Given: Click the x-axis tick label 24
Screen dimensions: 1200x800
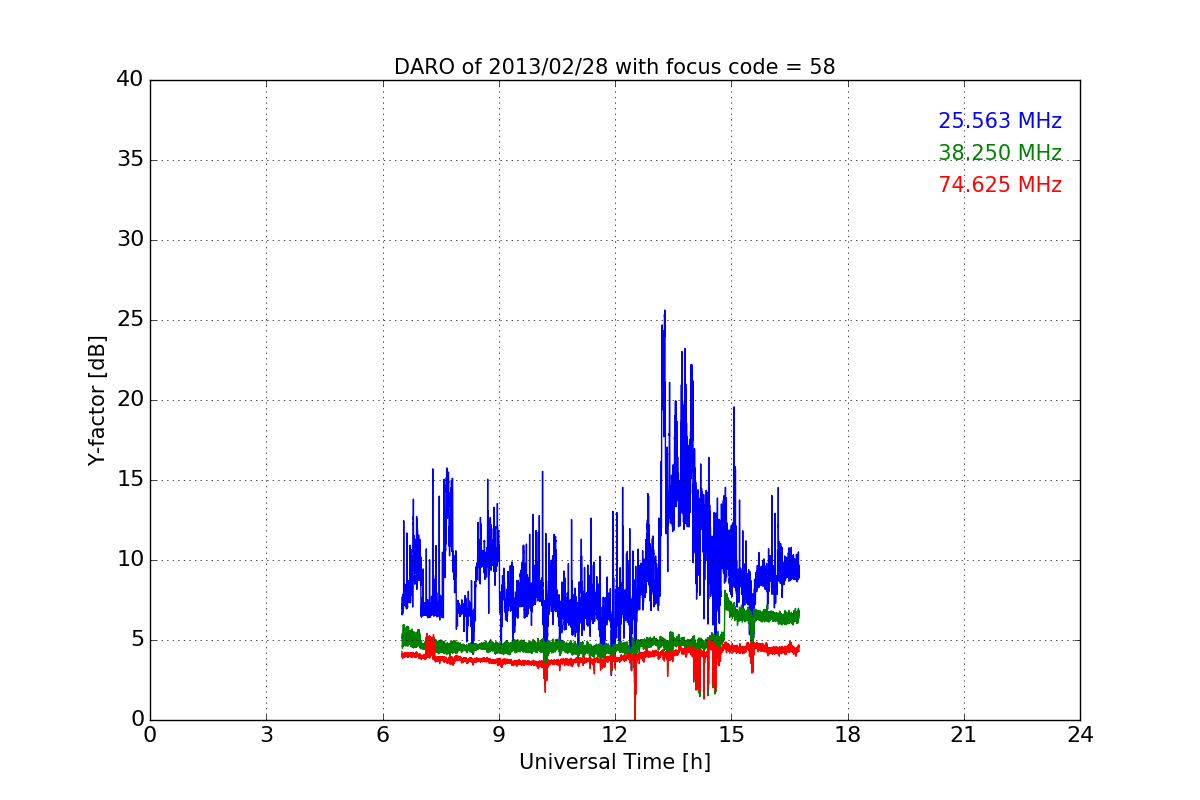Looking at the screenshot, I should point(1080,735).
